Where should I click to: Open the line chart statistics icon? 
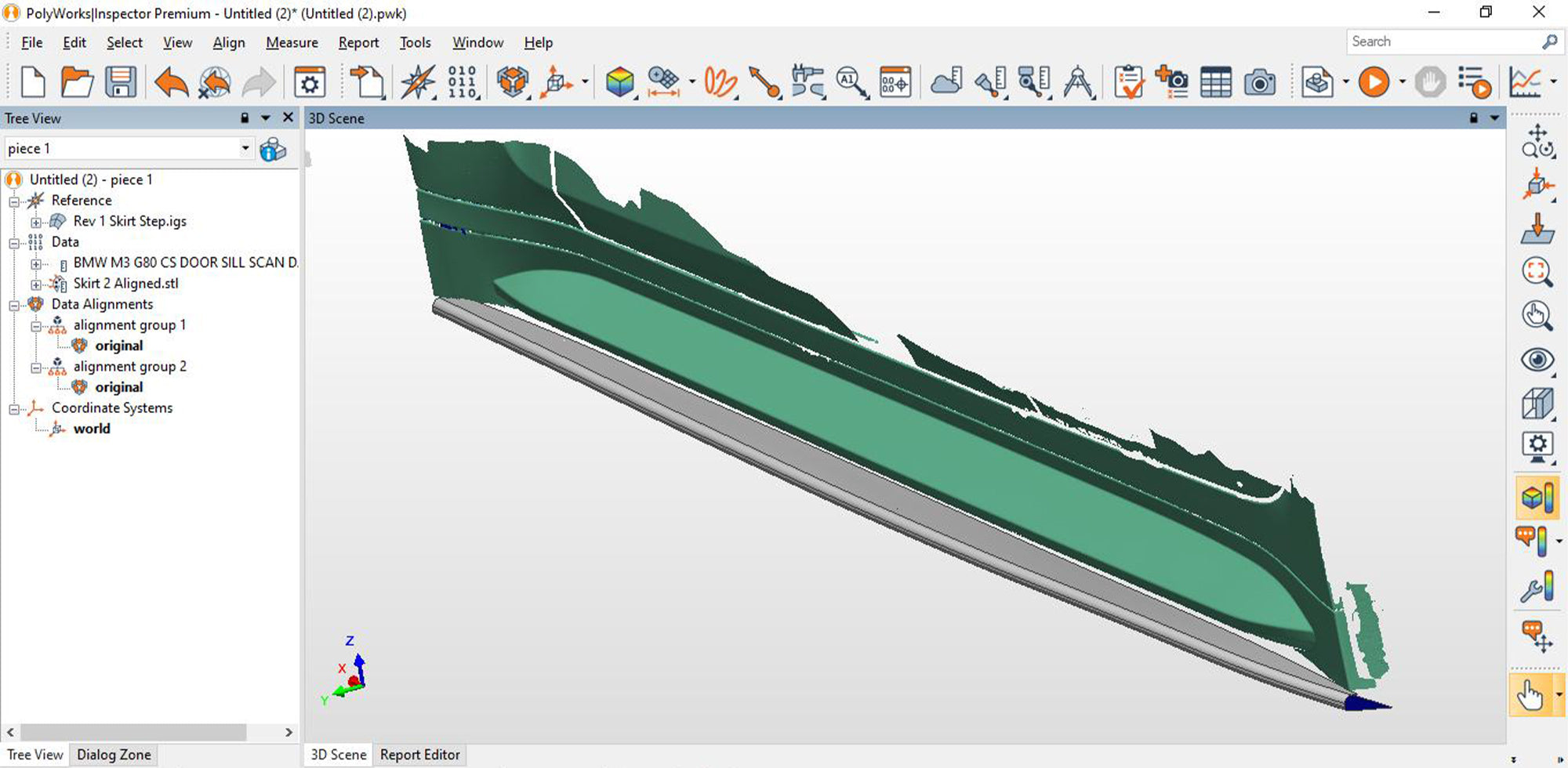point(1525,82)
